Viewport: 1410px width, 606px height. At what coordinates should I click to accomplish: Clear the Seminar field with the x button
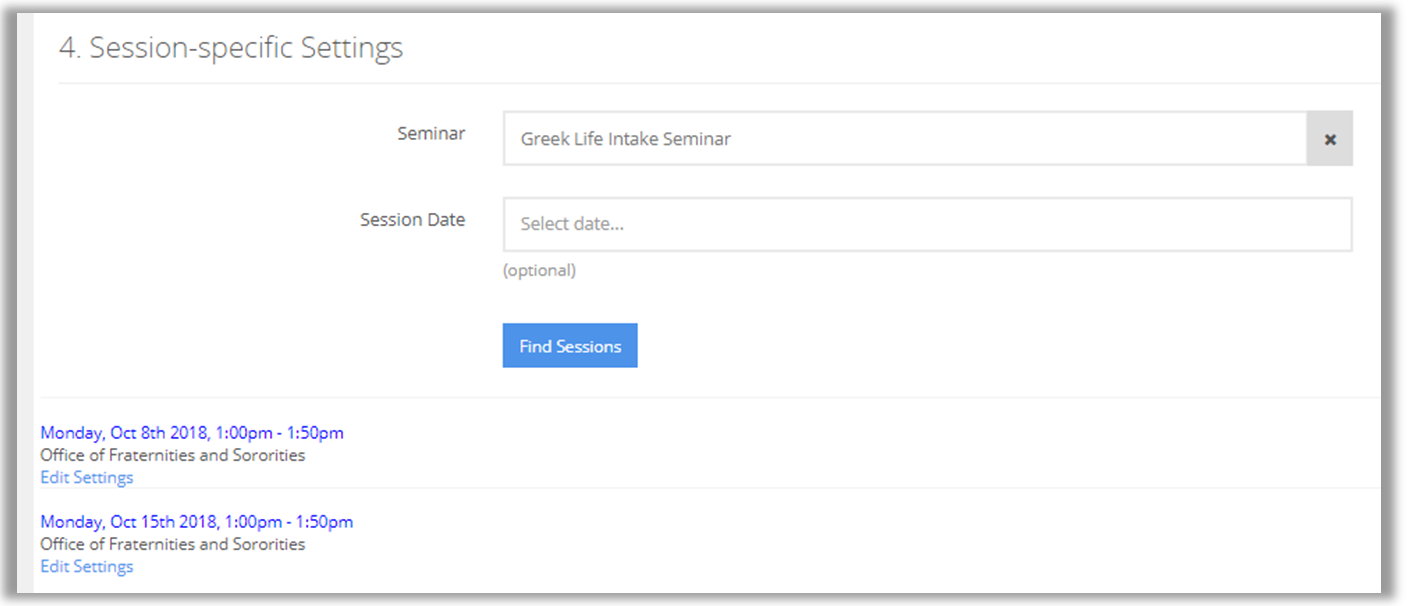[x=1329, y=139]
